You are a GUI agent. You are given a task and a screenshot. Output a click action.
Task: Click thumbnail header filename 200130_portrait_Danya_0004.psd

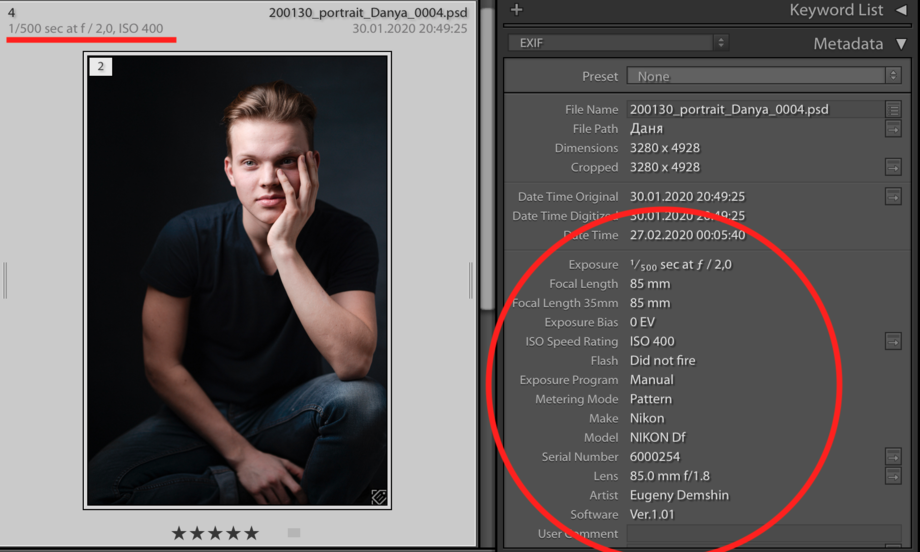368,12
